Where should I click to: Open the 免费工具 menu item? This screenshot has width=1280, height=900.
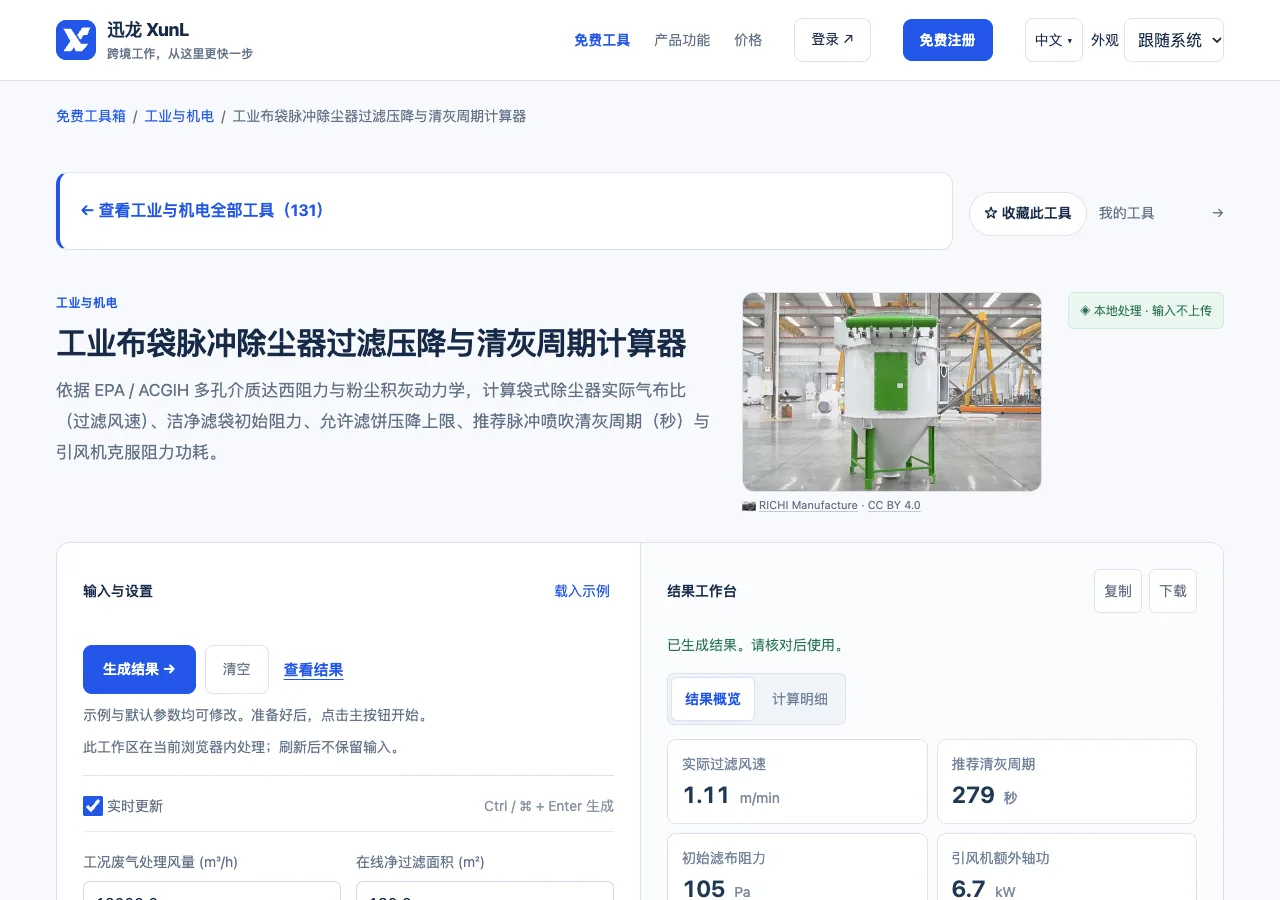click(x=602, y=40)
